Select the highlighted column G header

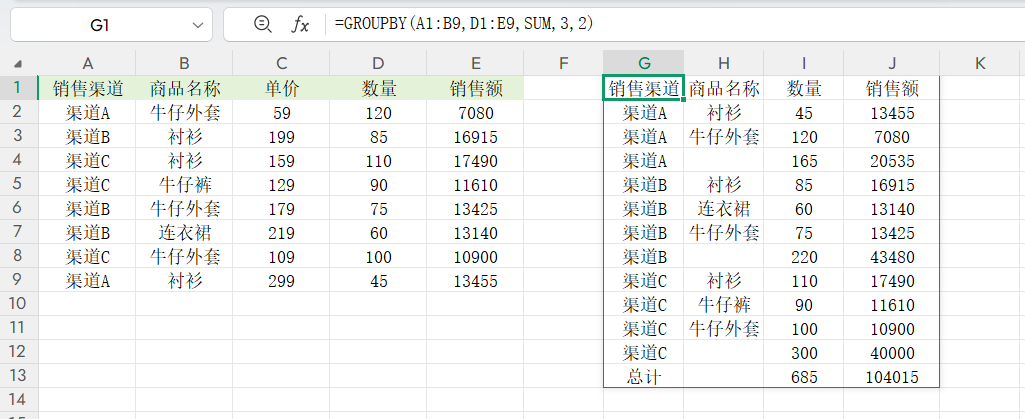click(x=644, y=64)
